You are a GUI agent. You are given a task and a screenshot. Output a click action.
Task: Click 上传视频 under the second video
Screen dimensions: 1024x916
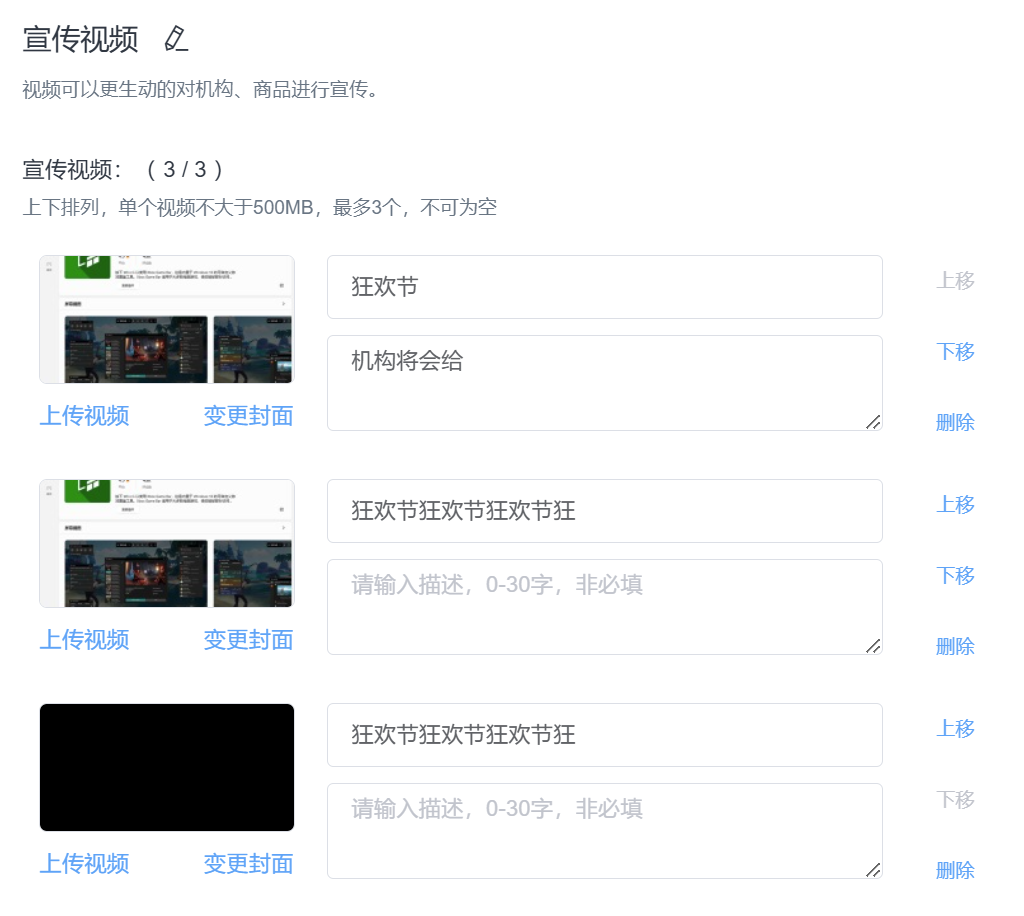84,640
